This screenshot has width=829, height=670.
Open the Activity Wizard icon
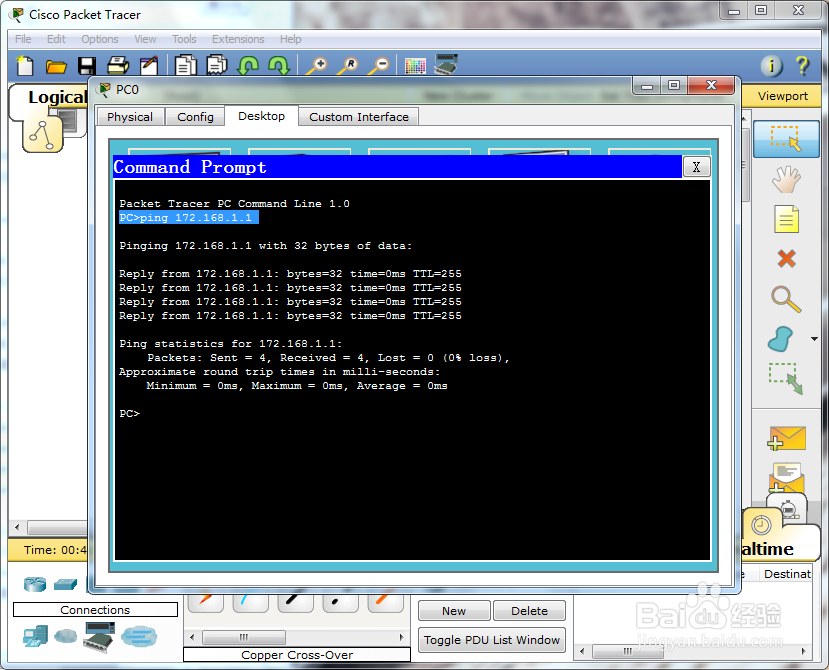(149, 66)
